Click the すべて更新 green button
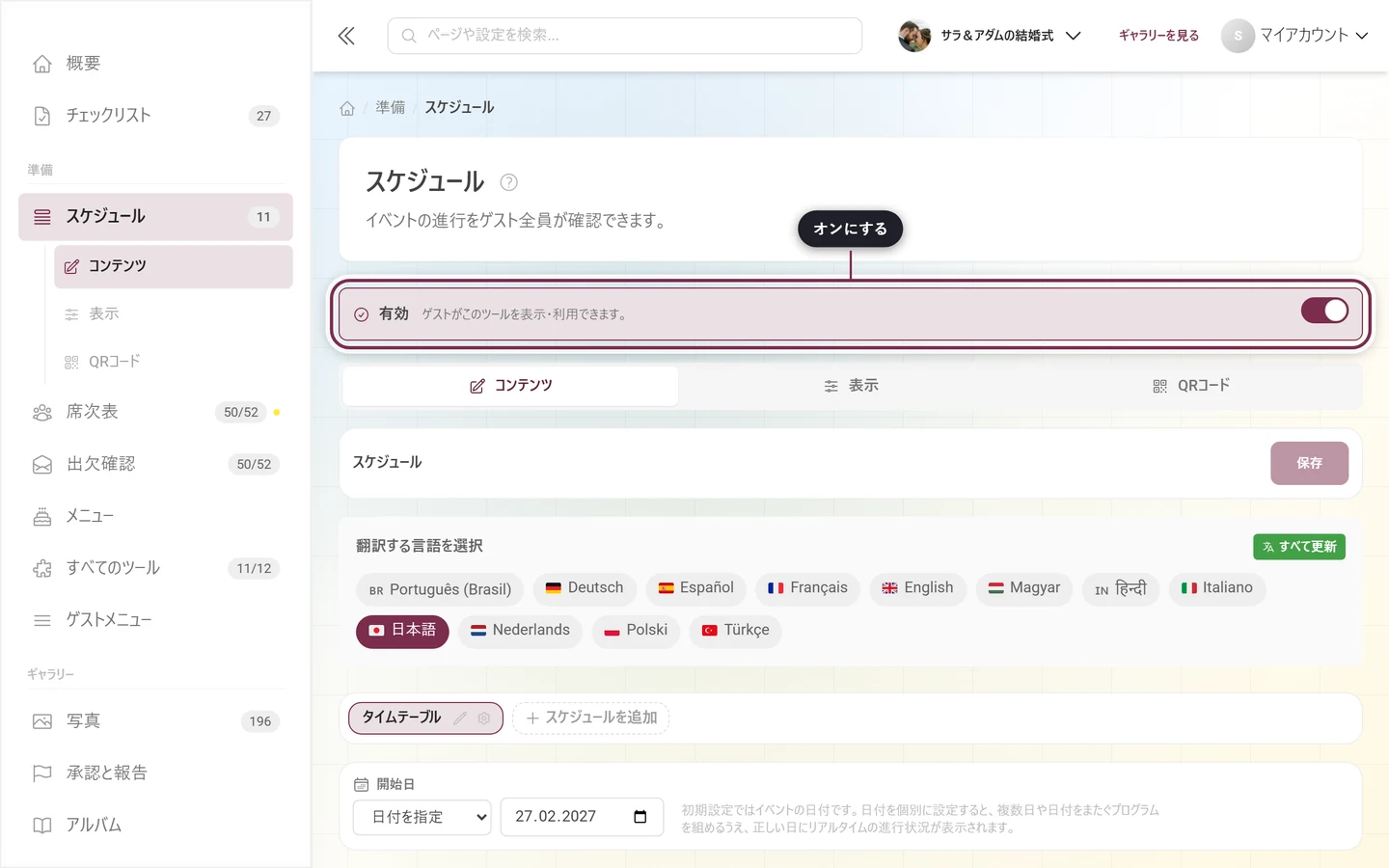The width and height of the screenshot is (1389, 868). click(x=1299, y=547)
